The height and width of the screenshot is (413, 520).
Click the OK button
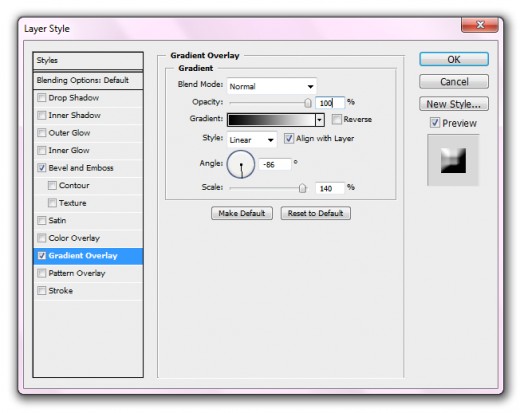(454, 59)
